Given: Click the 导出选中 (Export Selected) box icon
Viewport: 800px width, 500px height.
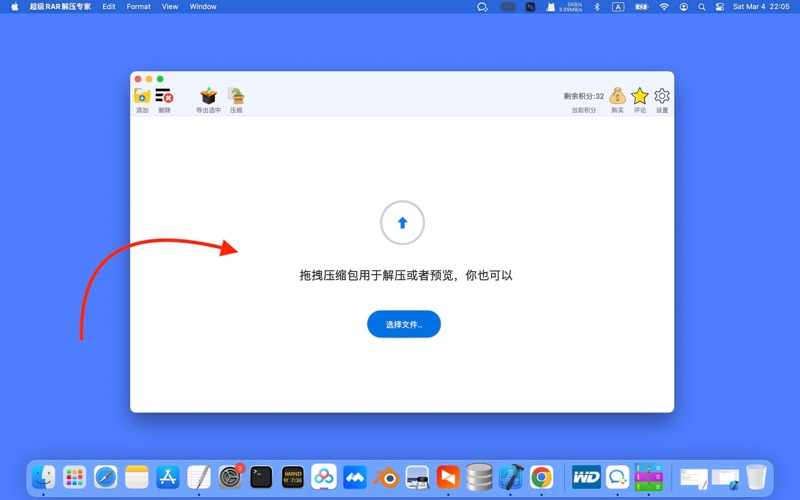Looking at the screenshot, I should click(x=208, y=96).
